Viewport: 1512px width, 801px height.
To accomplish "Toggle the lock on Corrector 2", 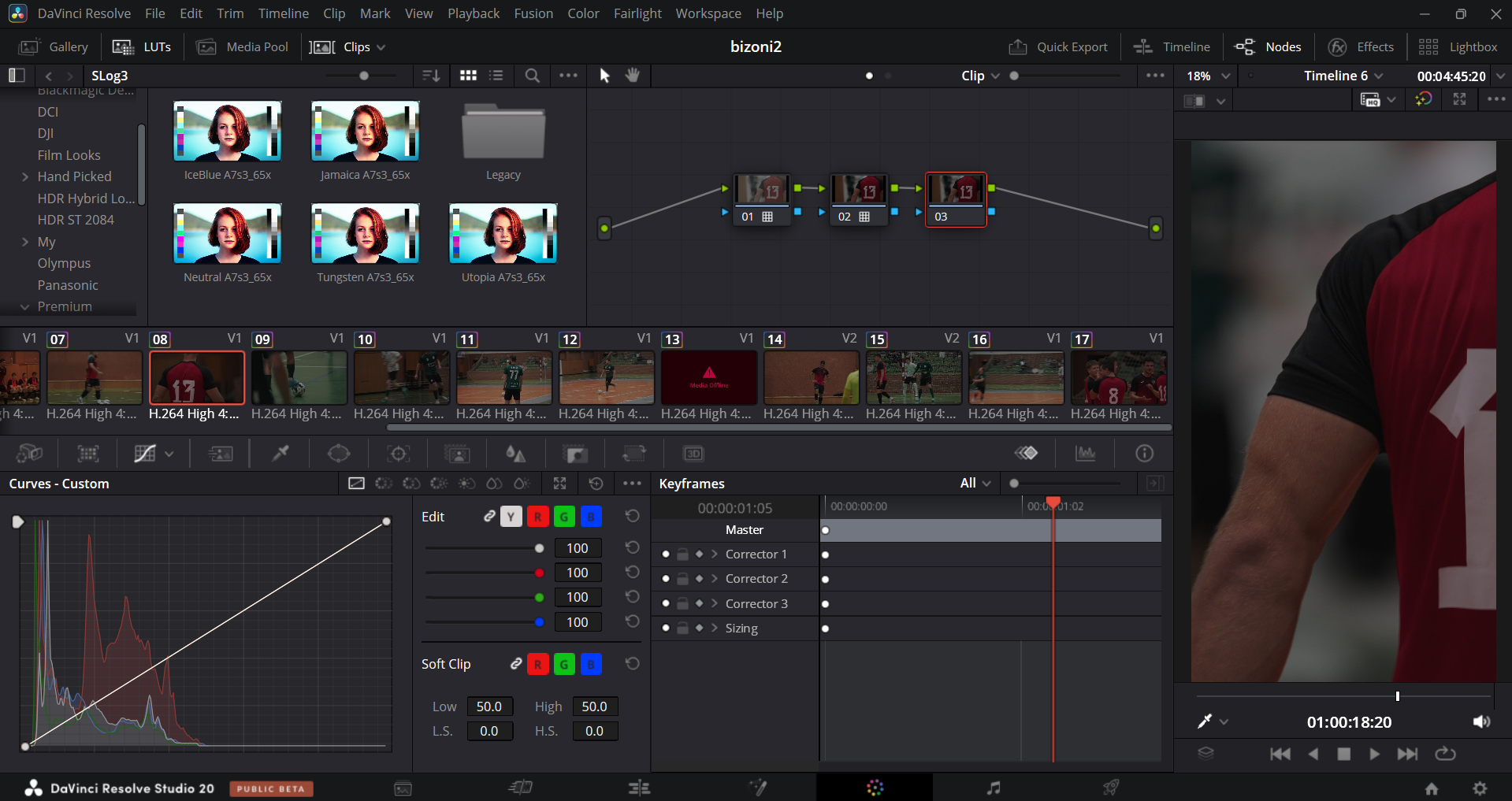I will click(x=682, y=579).
